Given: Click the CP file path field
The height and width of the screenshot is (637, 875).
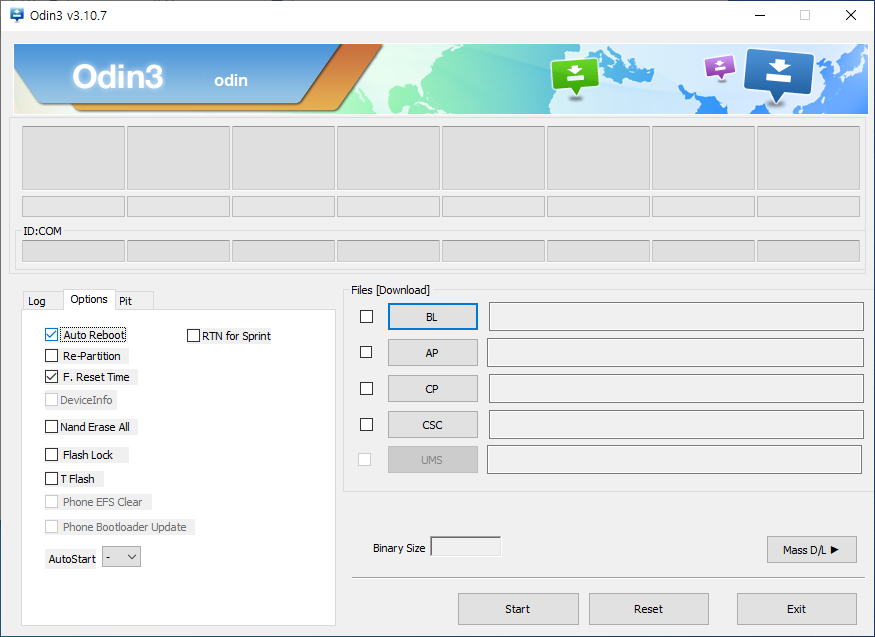Looking at the screenshot, I should click(676, 389).
